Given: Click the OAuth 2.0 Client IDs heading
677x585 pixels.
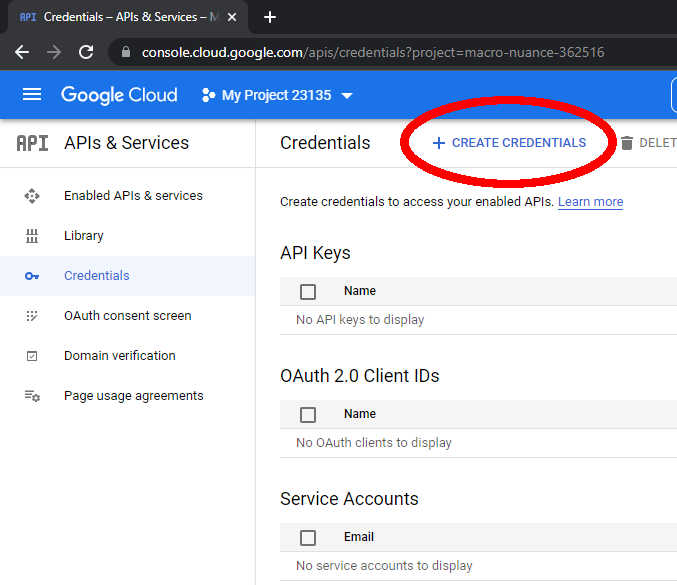Looking at the screenshot, I should pyautogui.click(x=360, y=376).
